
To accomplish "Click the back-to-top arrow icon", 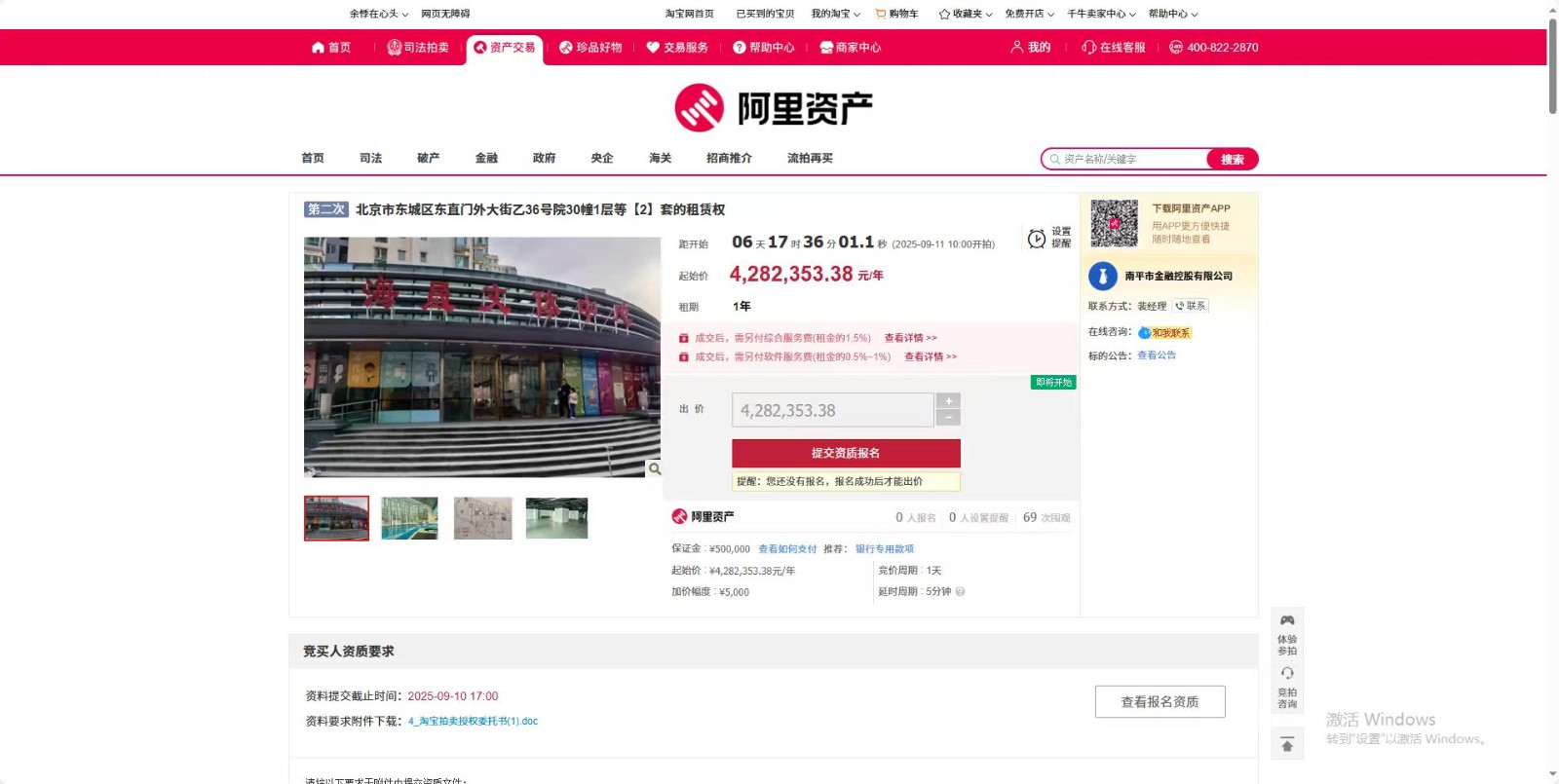I will click(1286, 745).
